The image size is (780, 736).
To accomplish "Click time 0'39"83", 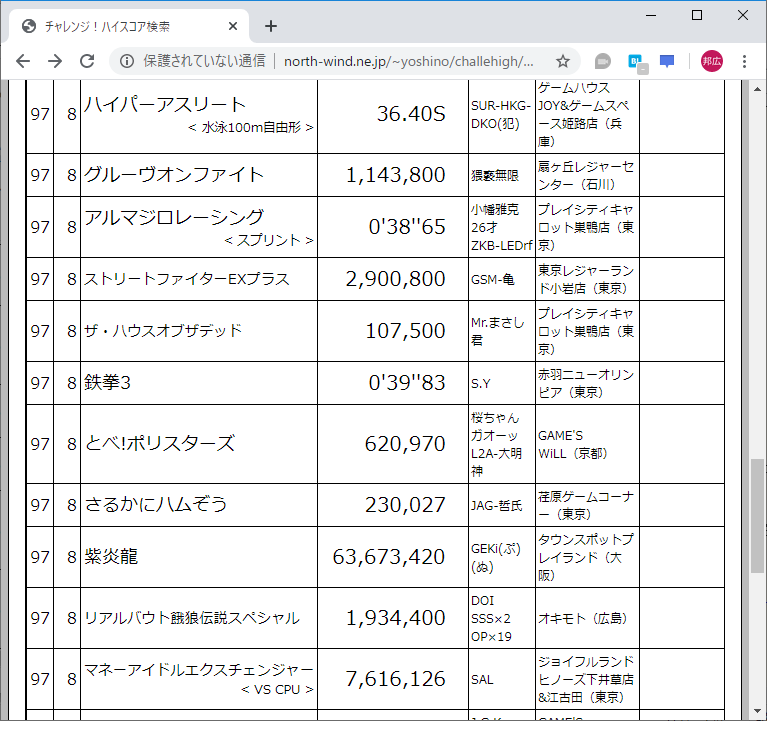I will point(407,383).
